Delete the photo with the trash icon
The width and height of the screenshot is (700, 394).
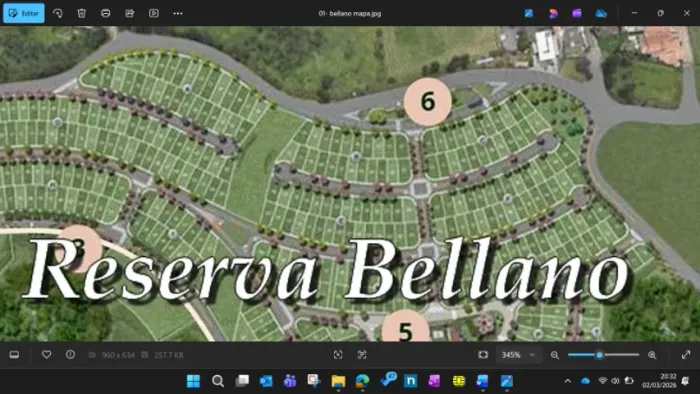[82, 13]
